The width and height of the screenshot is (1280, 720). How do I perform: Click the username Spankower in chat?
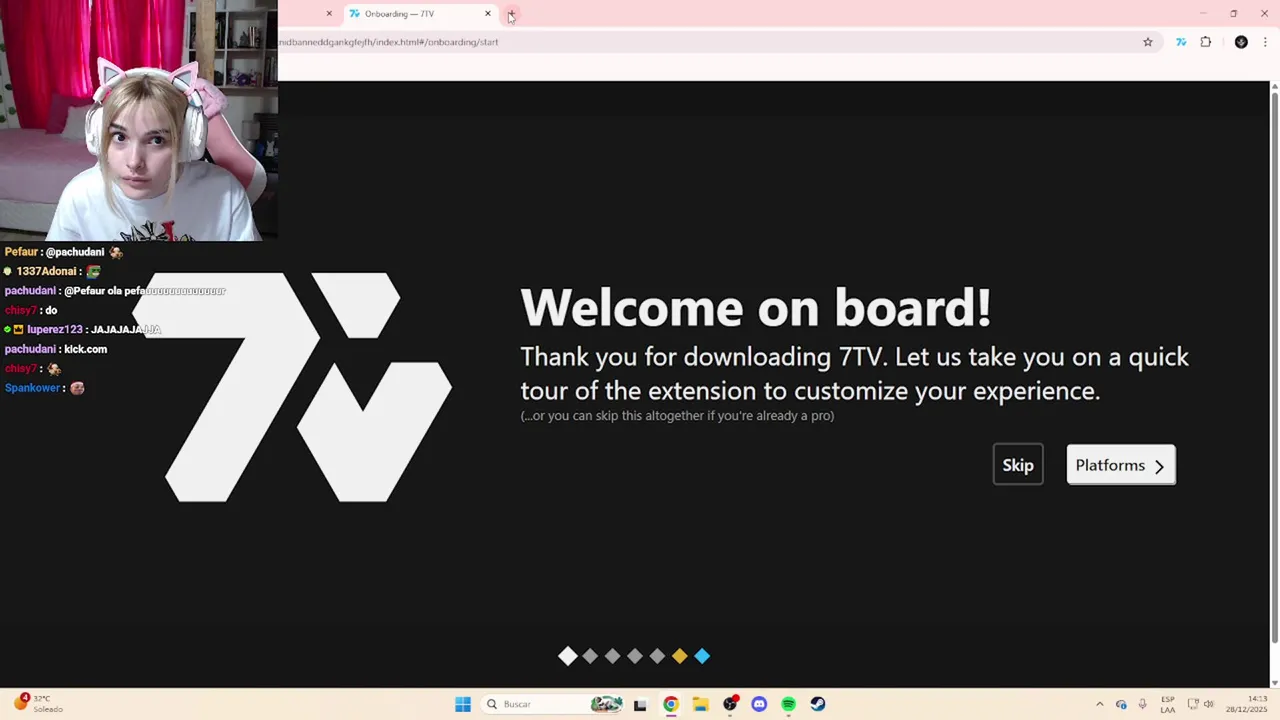pos(32,388)
